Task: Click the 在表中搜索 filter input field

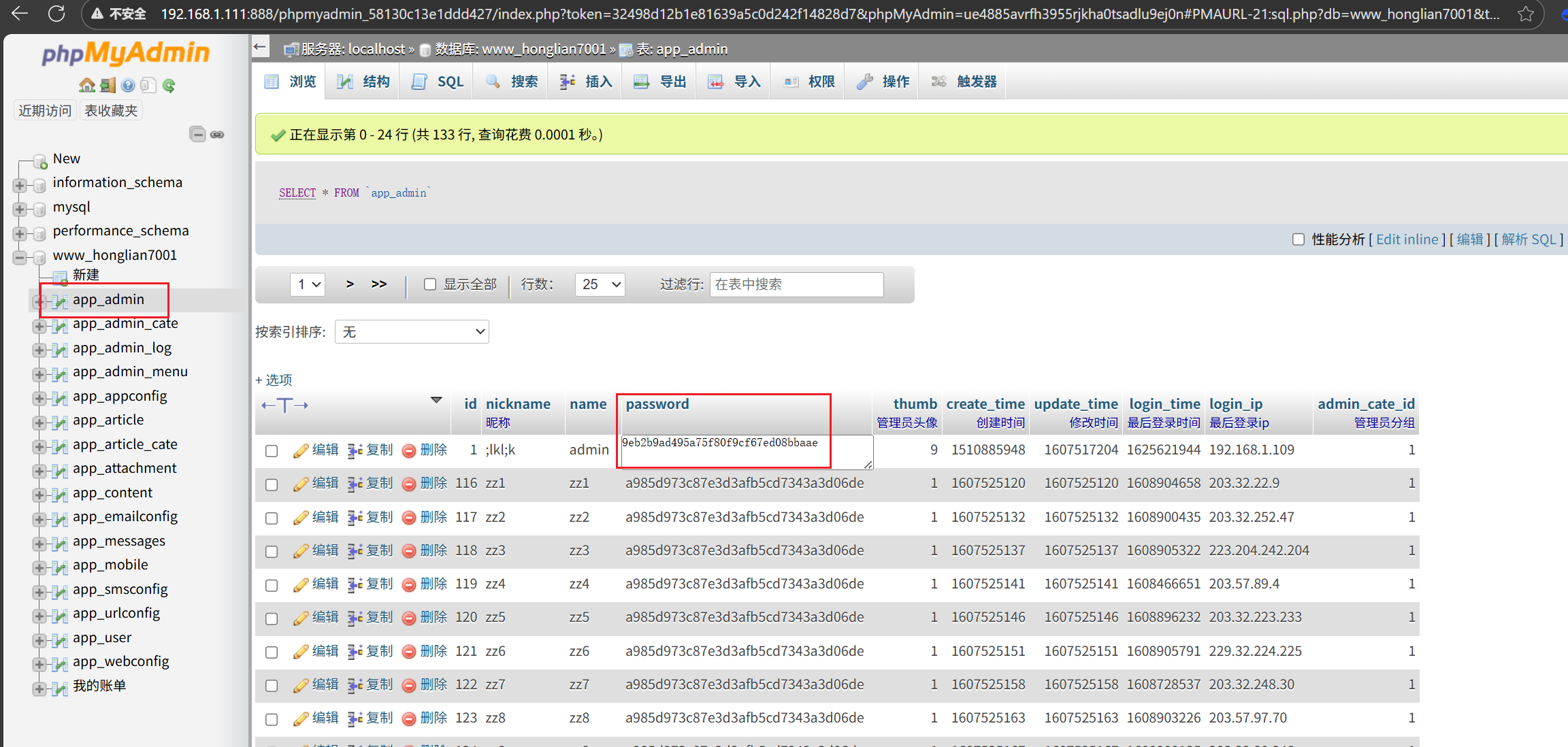Action: 796,284
